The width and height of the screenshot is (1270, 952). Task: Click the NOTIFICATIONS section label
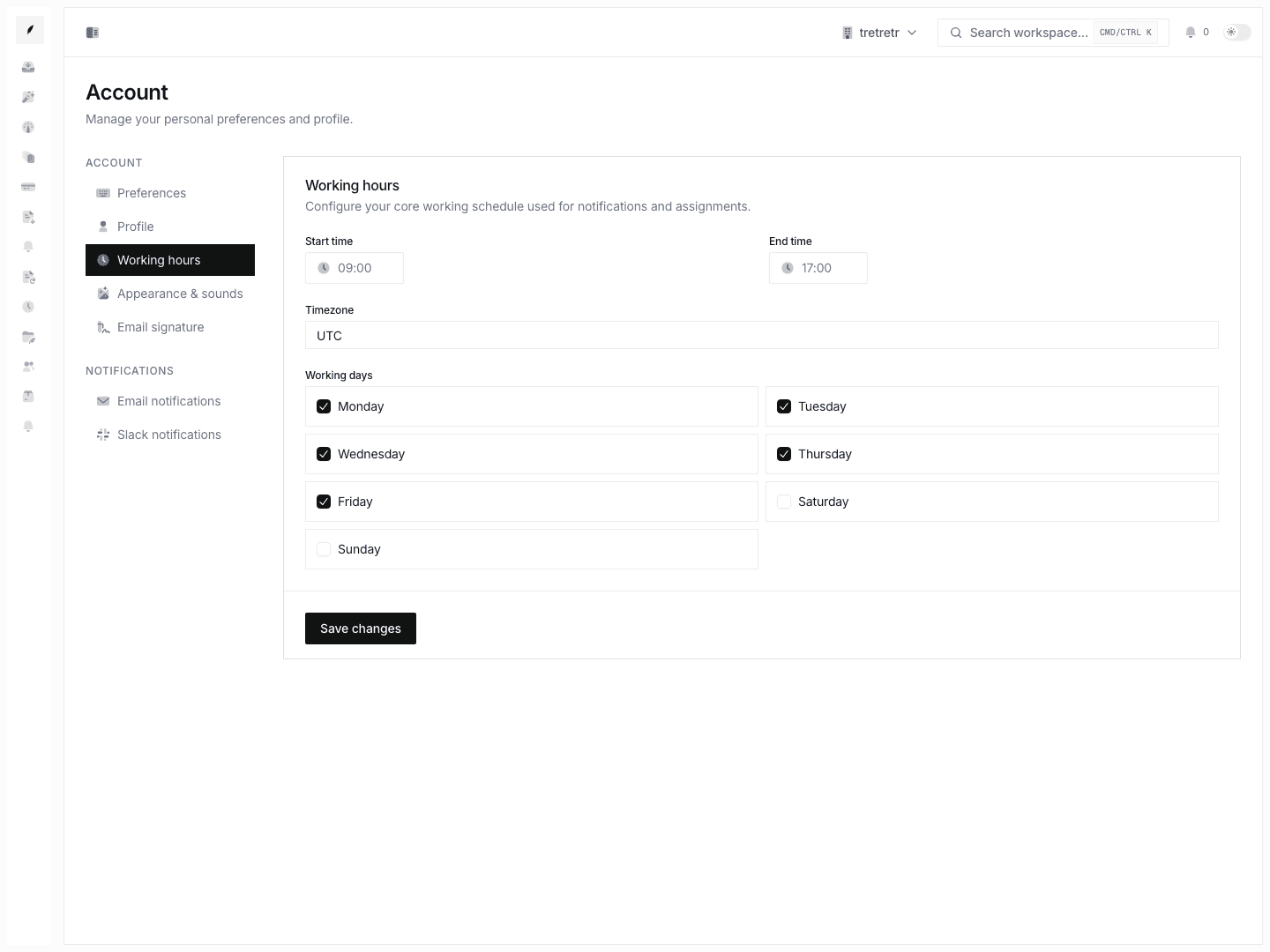(x=130, y=371)
